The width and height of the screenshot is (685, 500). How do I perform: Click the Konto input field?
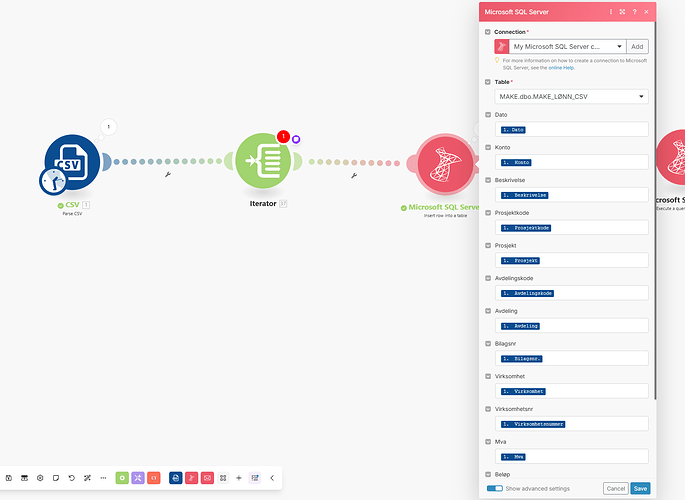pyautogui.click(x=571, y=162)
